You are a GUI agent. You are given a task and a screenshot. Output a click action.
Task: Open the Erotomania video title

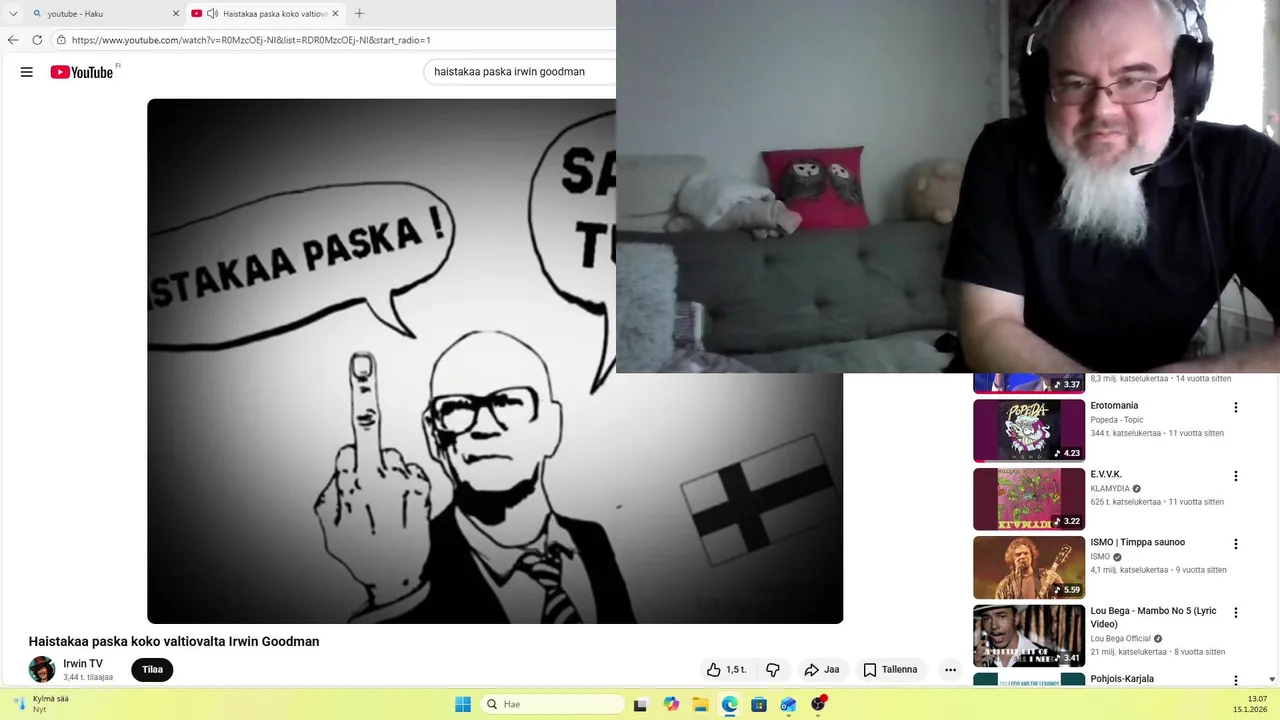click(x=1114, y=406)
